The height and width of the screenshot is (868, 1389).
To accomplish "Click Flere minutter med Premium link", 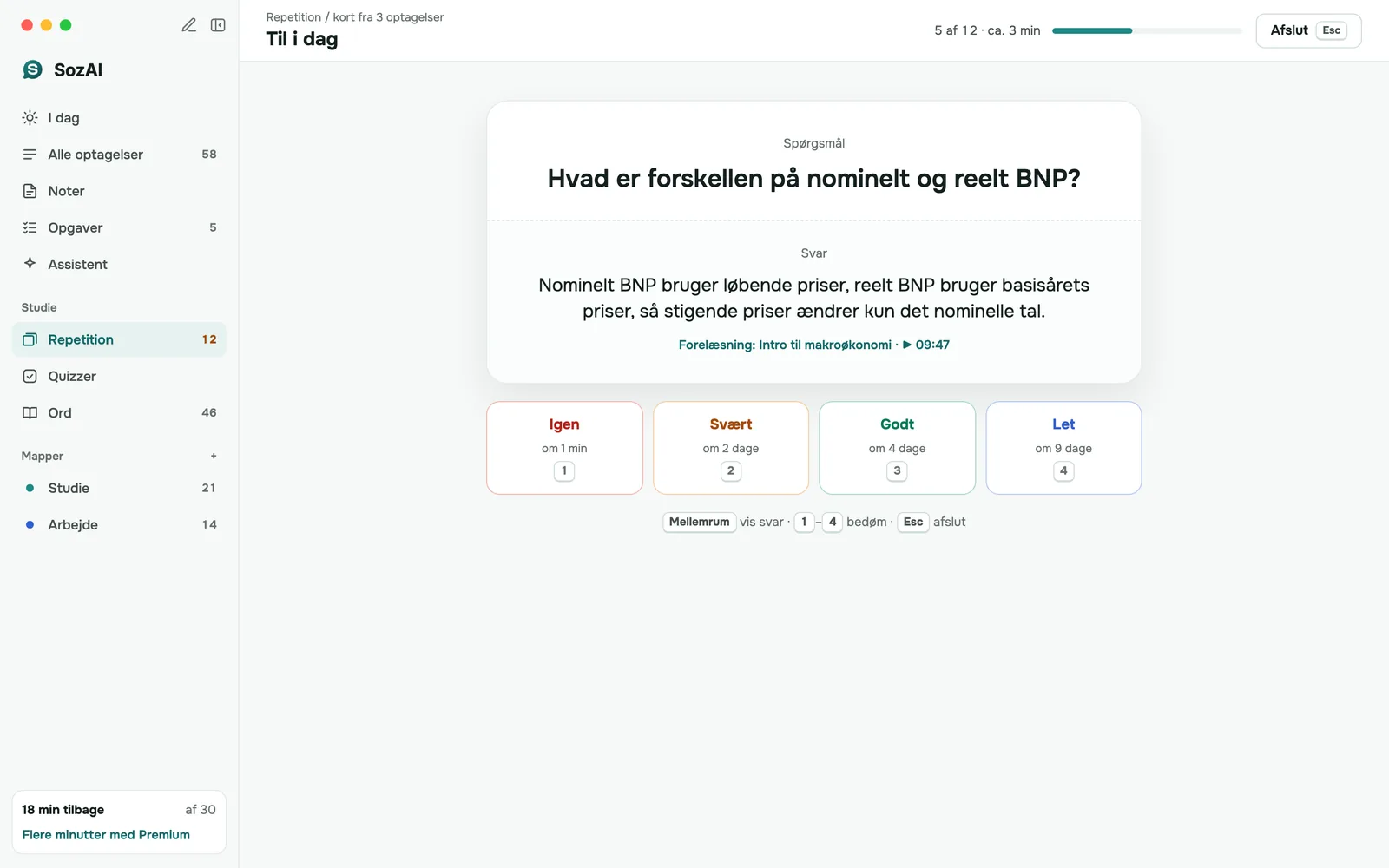I will (106, 834).
